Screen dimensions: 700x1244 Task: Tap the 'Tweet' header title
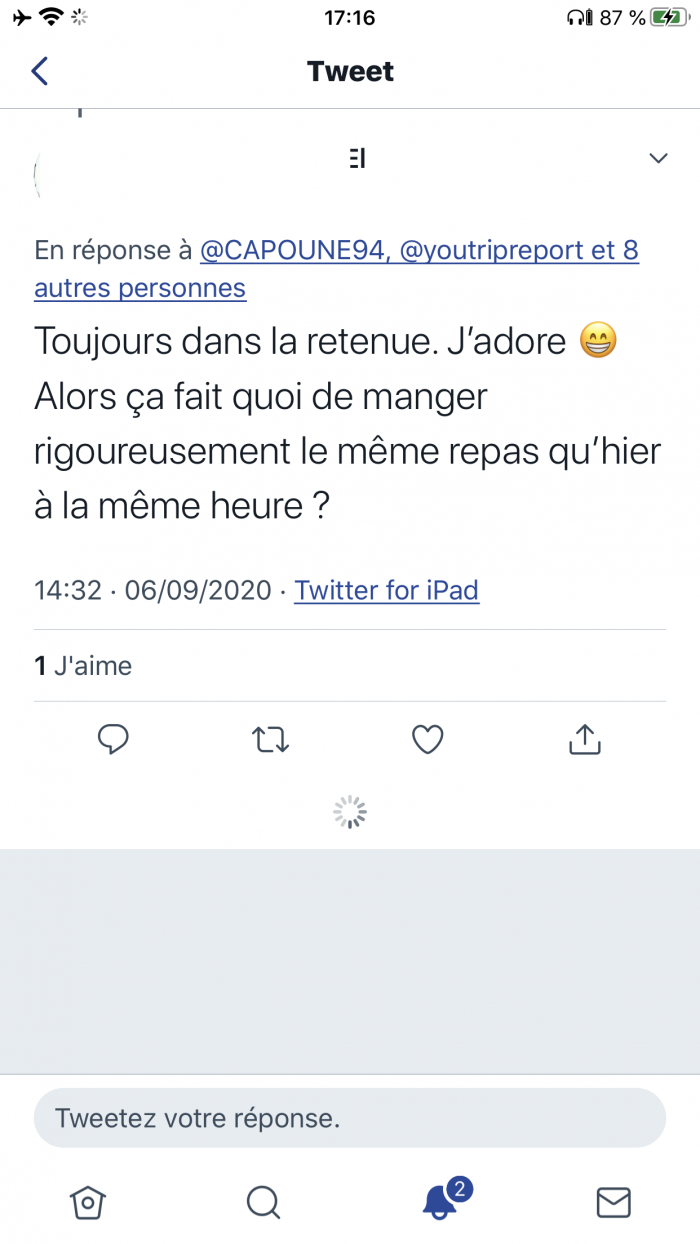(350, 72)
